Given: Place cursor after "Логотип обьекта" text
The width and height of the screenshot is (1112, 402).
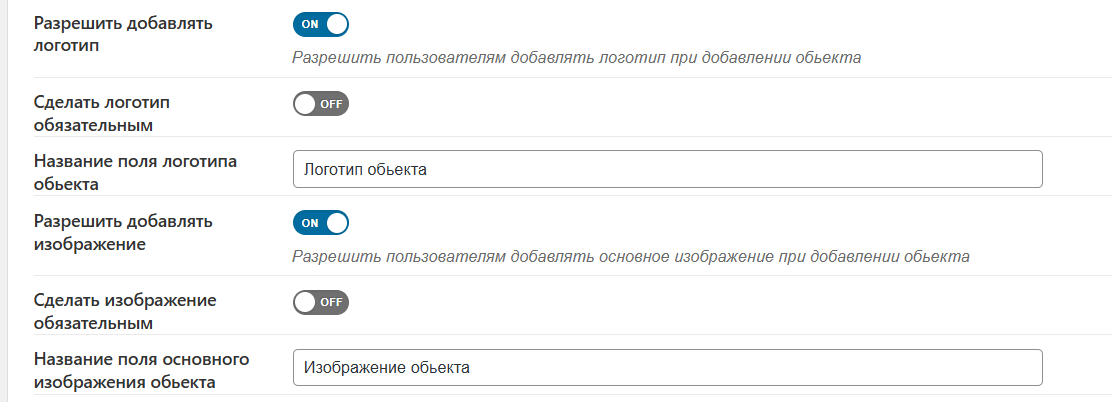Looking at the screenshot, I should coord(430,169).
